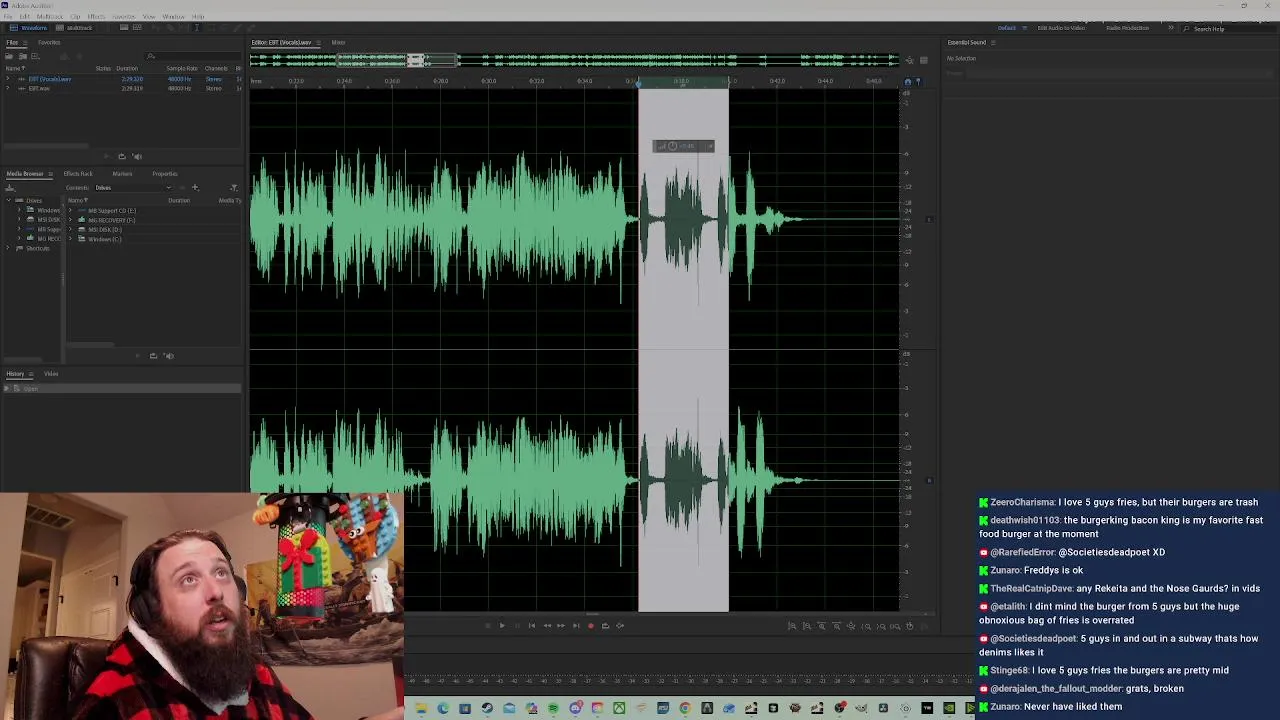Open the Properties tab

click(165, 174)
